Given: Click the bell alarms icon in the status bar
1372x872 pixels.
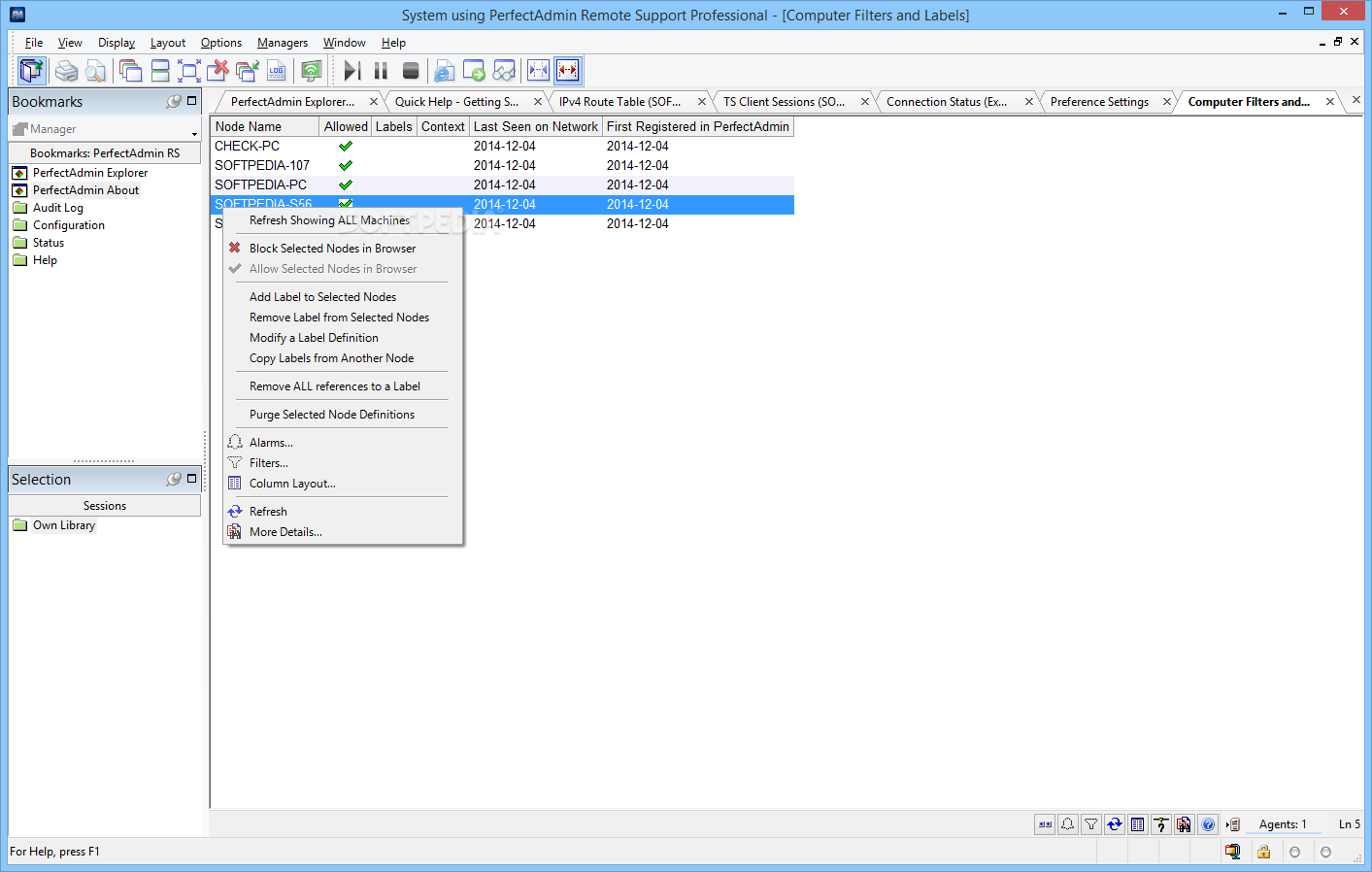Looking at the screenshot, I should coord(1068,824).
